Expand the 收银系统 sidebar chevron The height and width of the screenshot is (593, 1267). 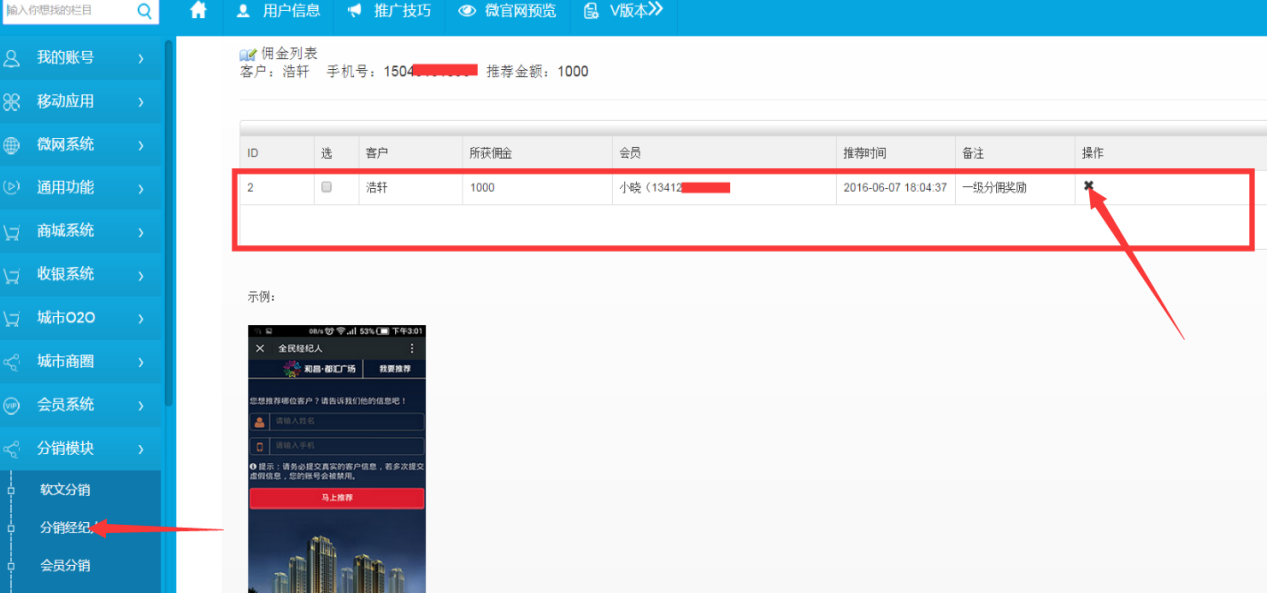(141, 275)
